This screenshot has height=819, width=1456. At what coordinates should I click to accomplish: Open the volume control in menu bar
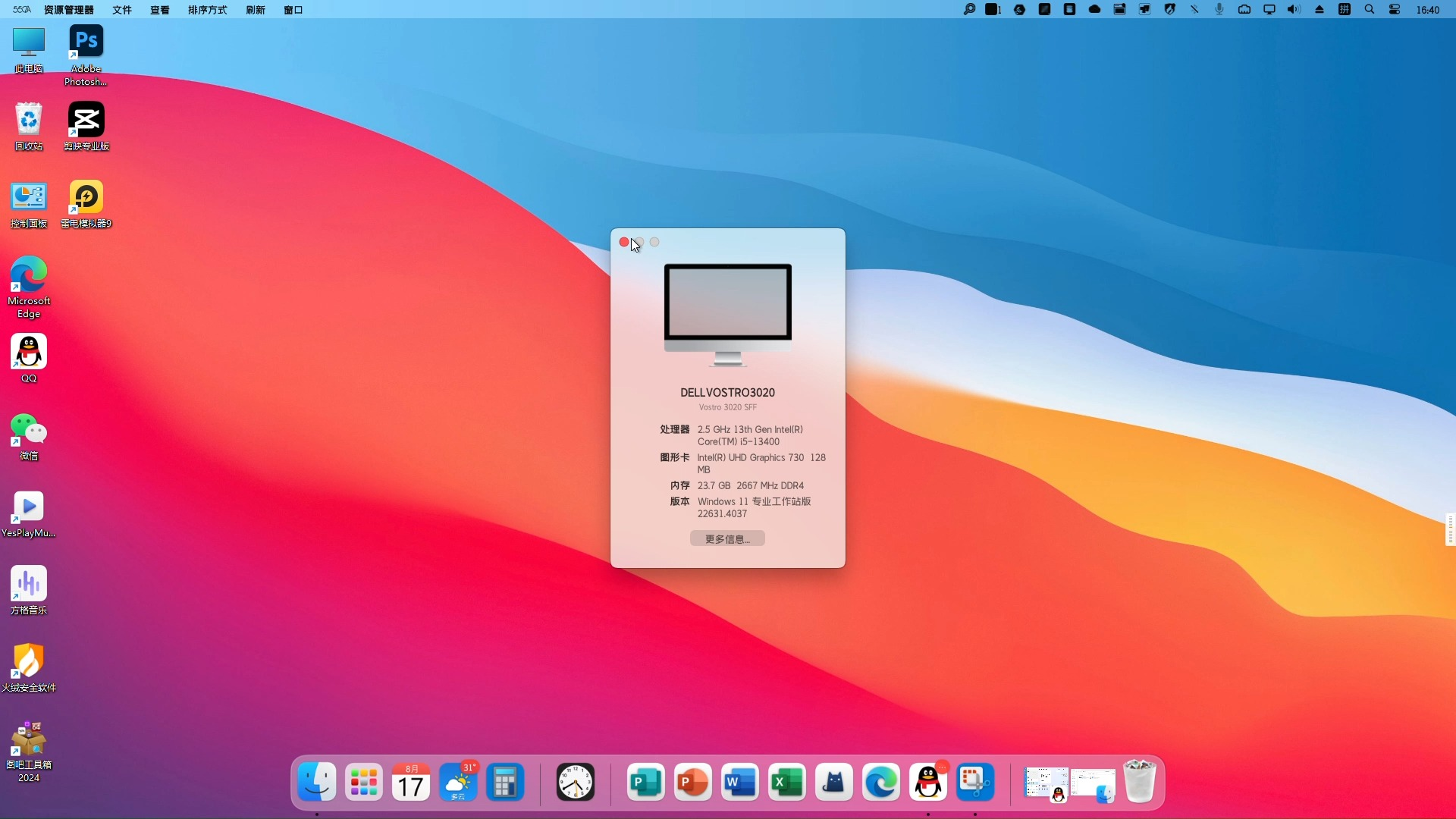[x=1294, y=10]
